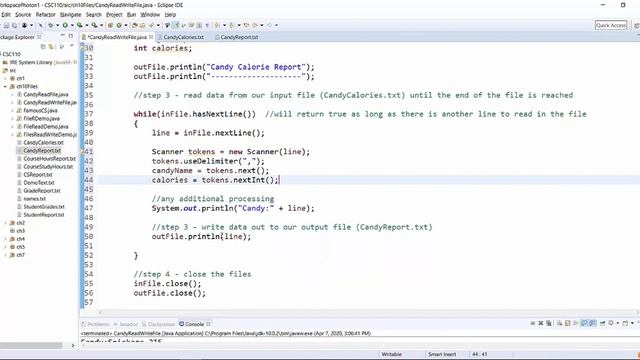Switch to the CandyReport.txt editor tab
This screenshot has height=360, width=640.
click(x=239, y=37)
